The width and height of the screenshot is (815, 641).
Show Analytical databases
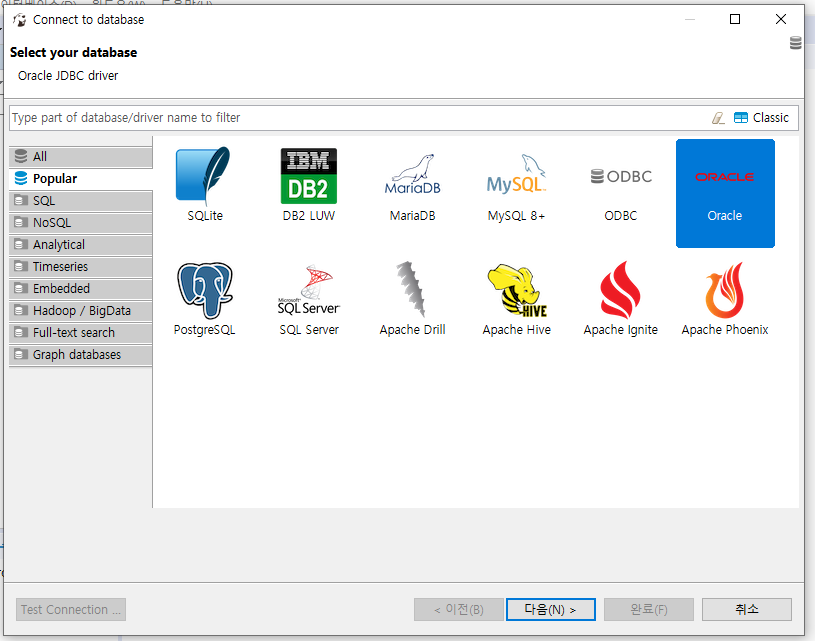pyautogui.click(x=81, y=244)
